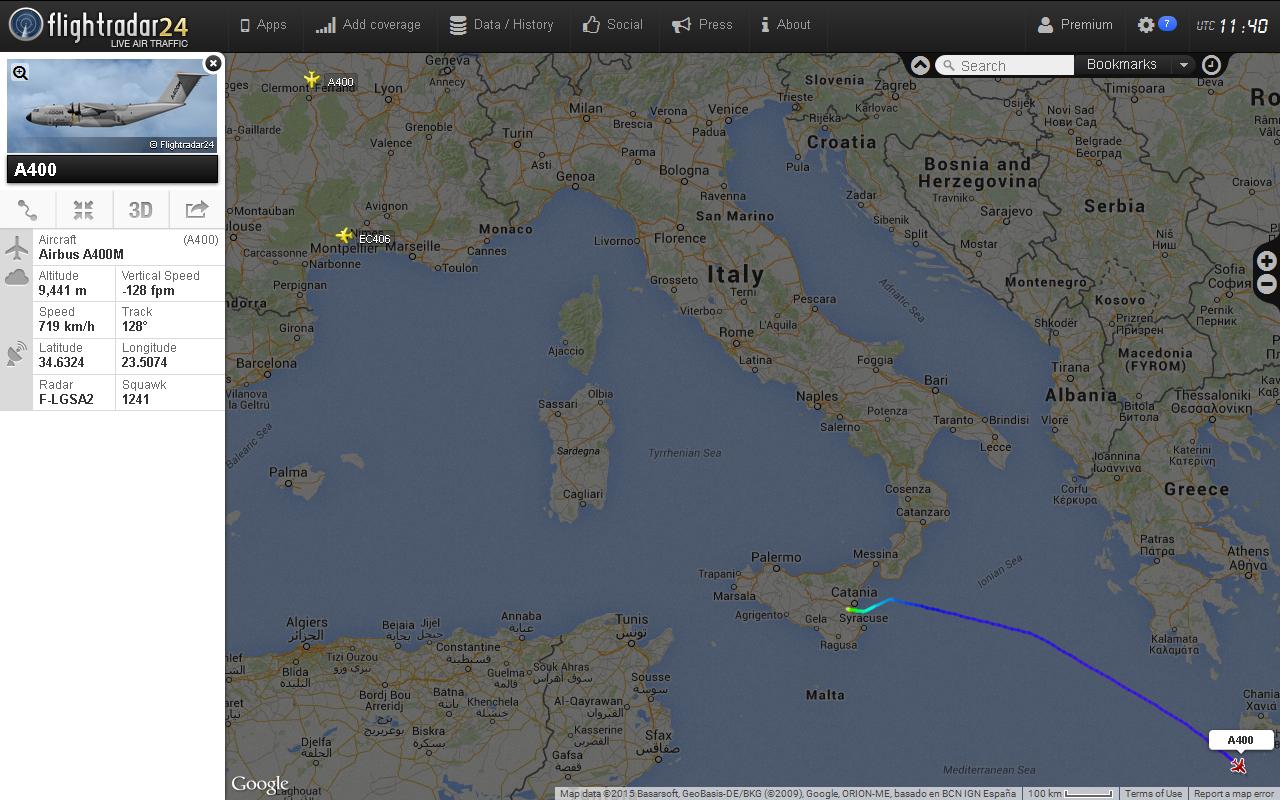Close the A400 aircraft info panel
The image size is (1280, 800).
coord(212,63)
